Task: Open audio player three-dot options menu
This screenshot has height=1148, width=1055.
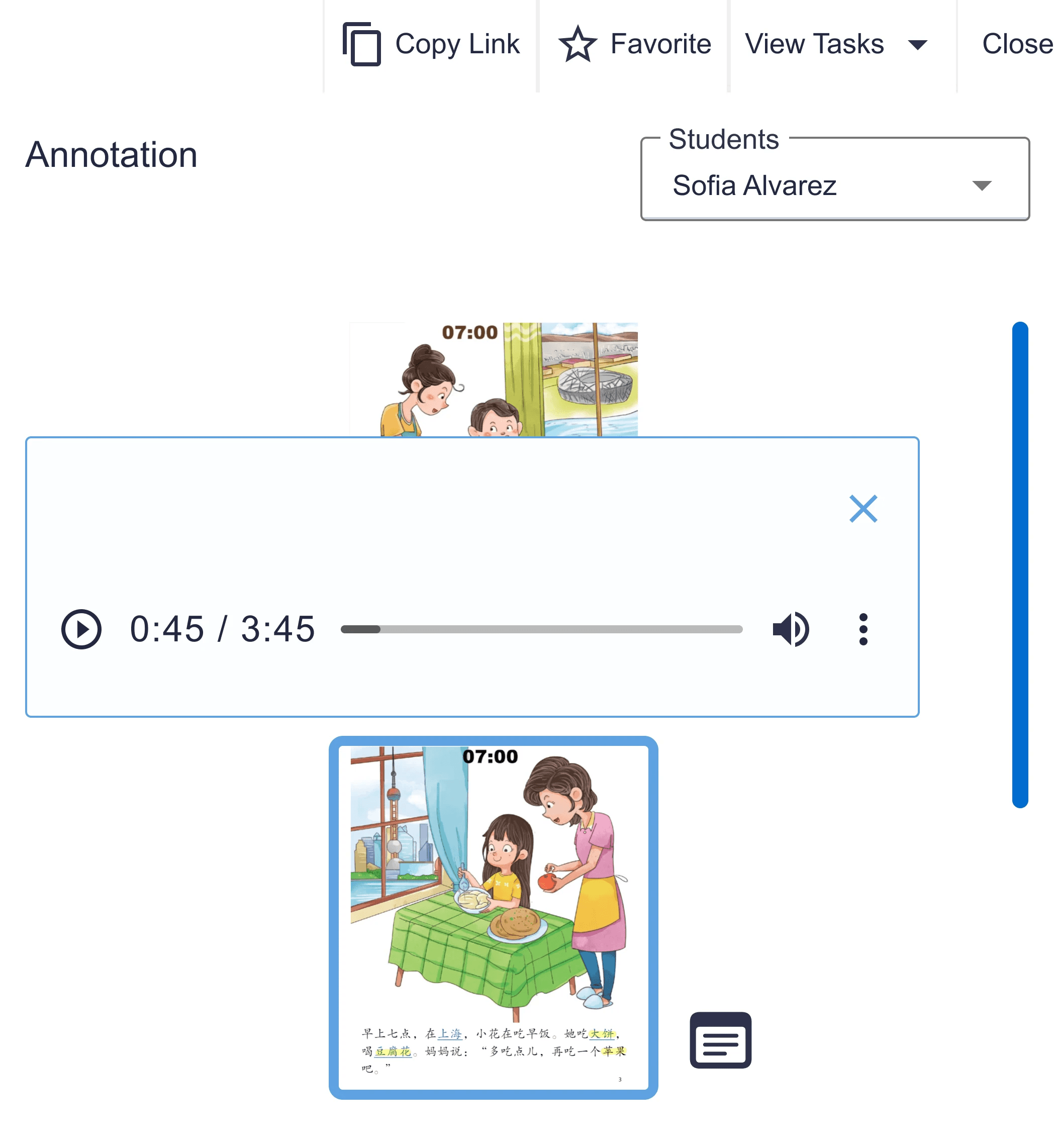Action: pyautogui.click(x=863, y=629)
